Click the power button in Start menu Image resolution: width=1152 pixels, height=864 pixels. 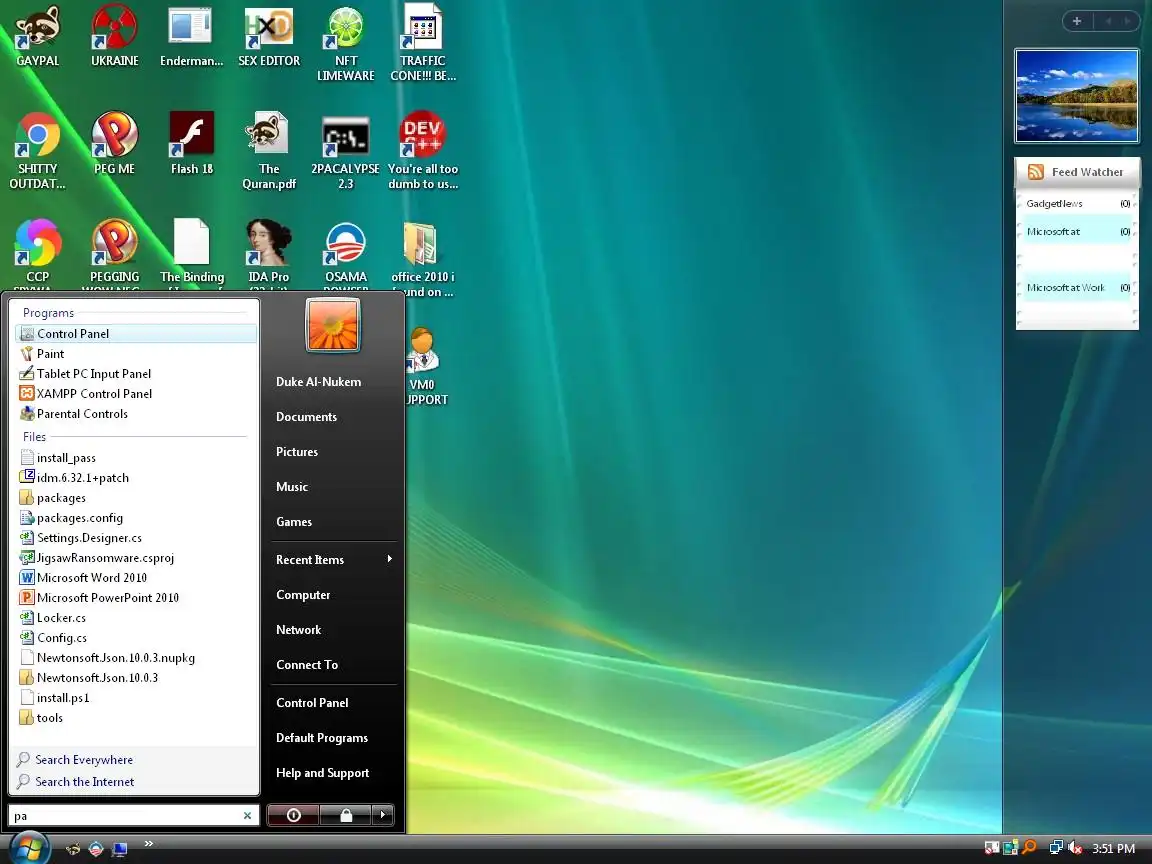tap(293, 815)
